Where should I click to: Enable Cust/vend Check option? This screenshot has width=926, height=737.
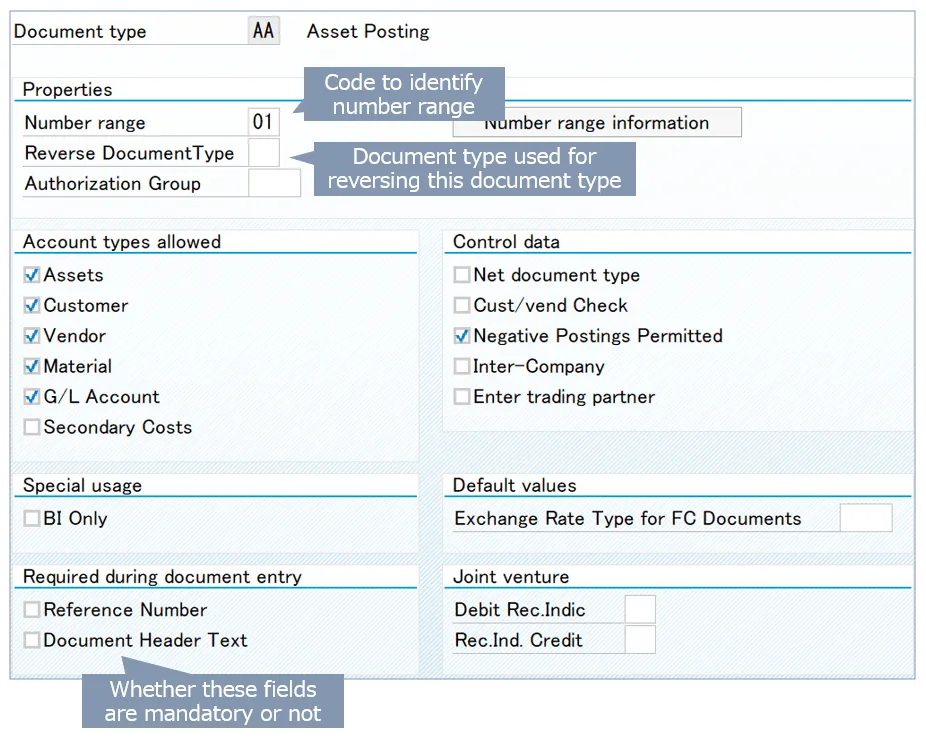[x=461, y=306]
